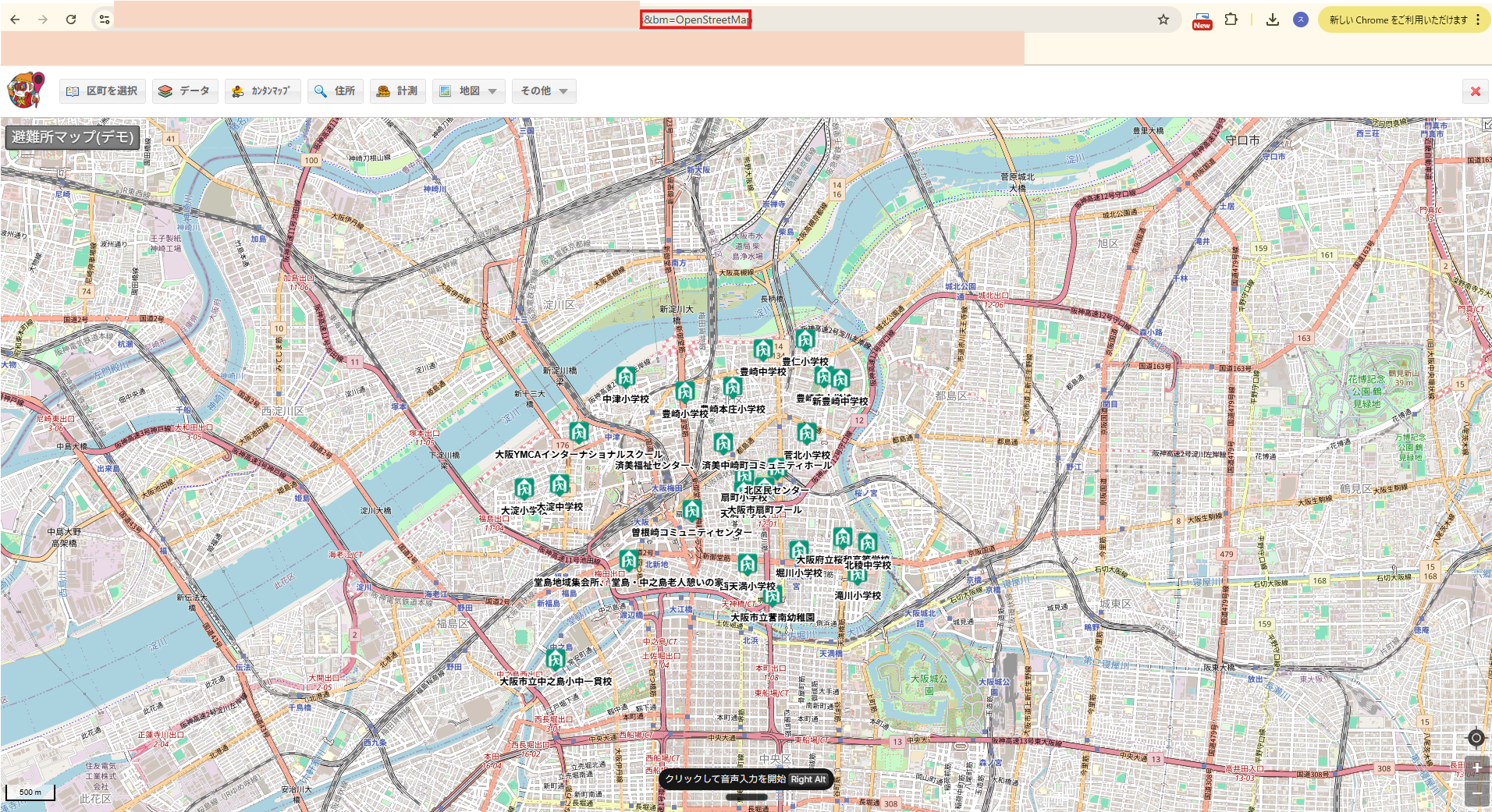Click the 大阪市立中之島小中一貫校 shelter marker
This screenshot has height=812, width=1492.
555,660
